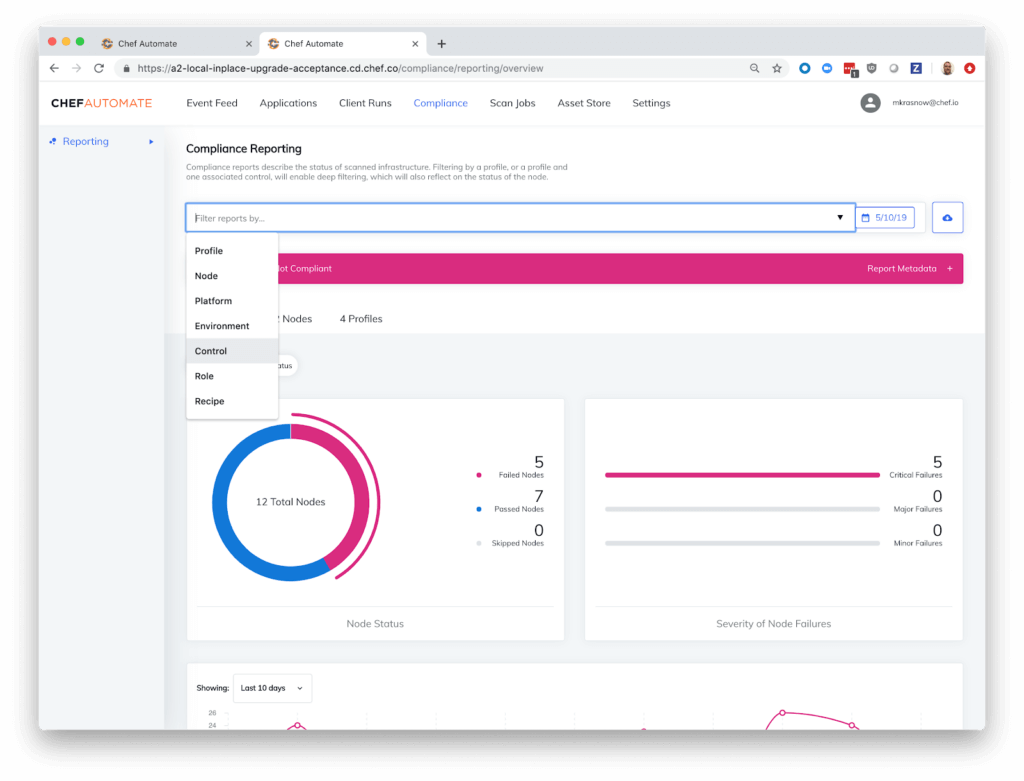Image resolution: width=1024 pixels, height=781 pixels.
Task: Open a new browser tab with plus icon
Action: pos(442,44)
